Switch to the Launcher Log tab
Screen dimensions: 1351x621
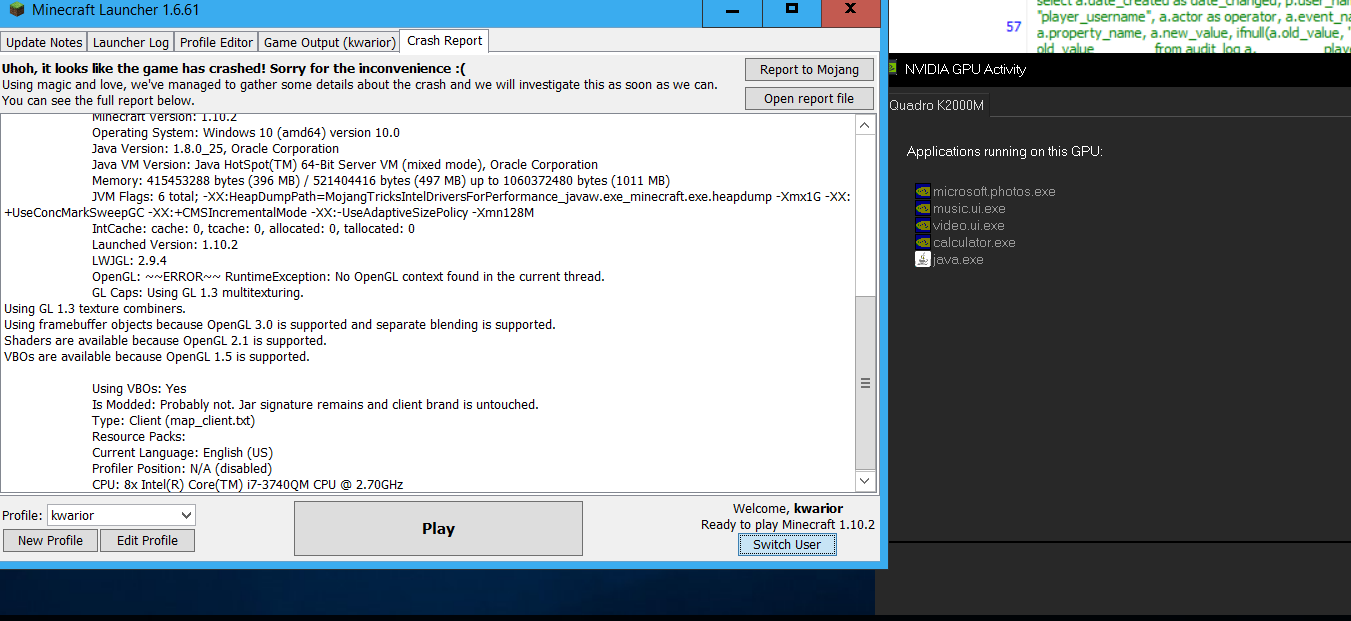click(131, 42)
